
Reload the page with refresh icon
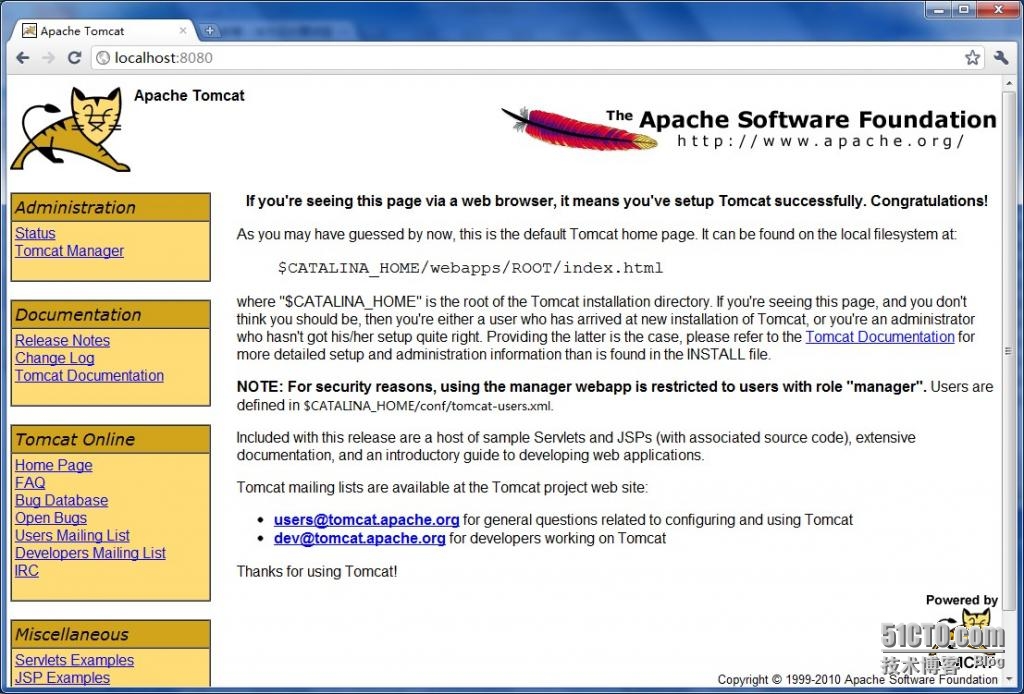click(74, 57)
